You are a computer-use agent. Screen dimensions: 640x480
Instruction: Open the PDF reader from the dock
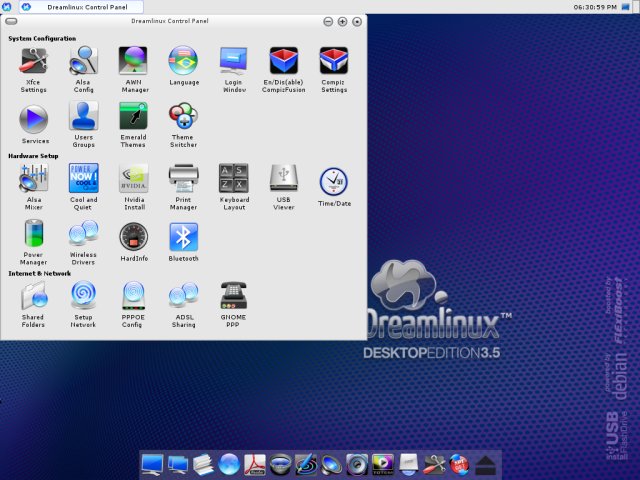pyautogui.click(x=255, y=465)
